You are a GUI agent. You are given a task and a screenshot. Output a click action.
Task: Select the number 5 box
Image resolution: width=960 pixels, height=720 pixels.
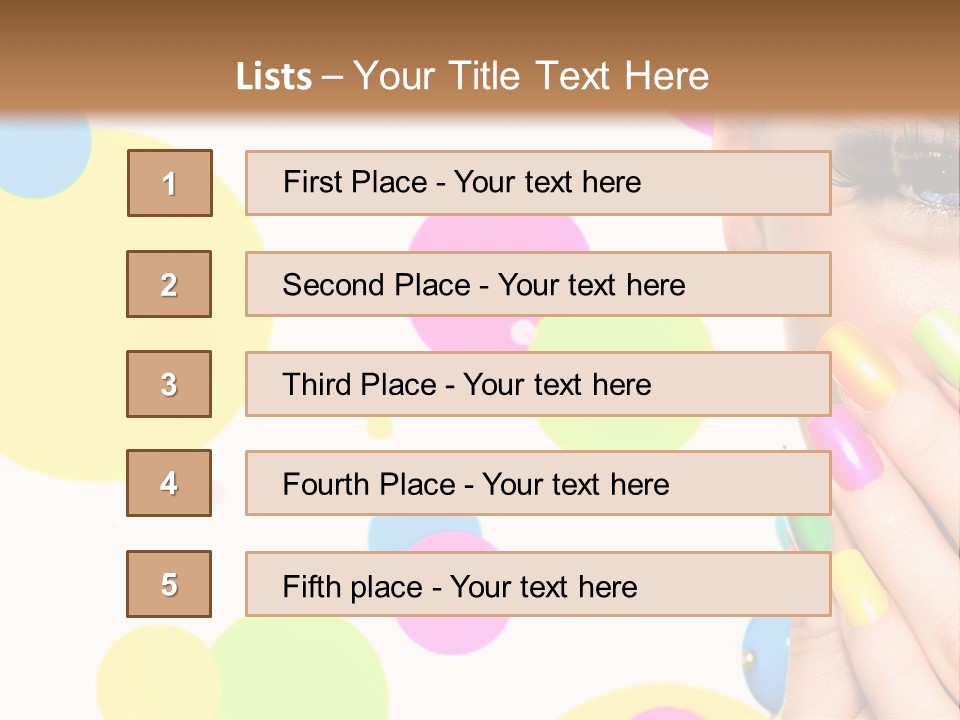tap(169, 584)
